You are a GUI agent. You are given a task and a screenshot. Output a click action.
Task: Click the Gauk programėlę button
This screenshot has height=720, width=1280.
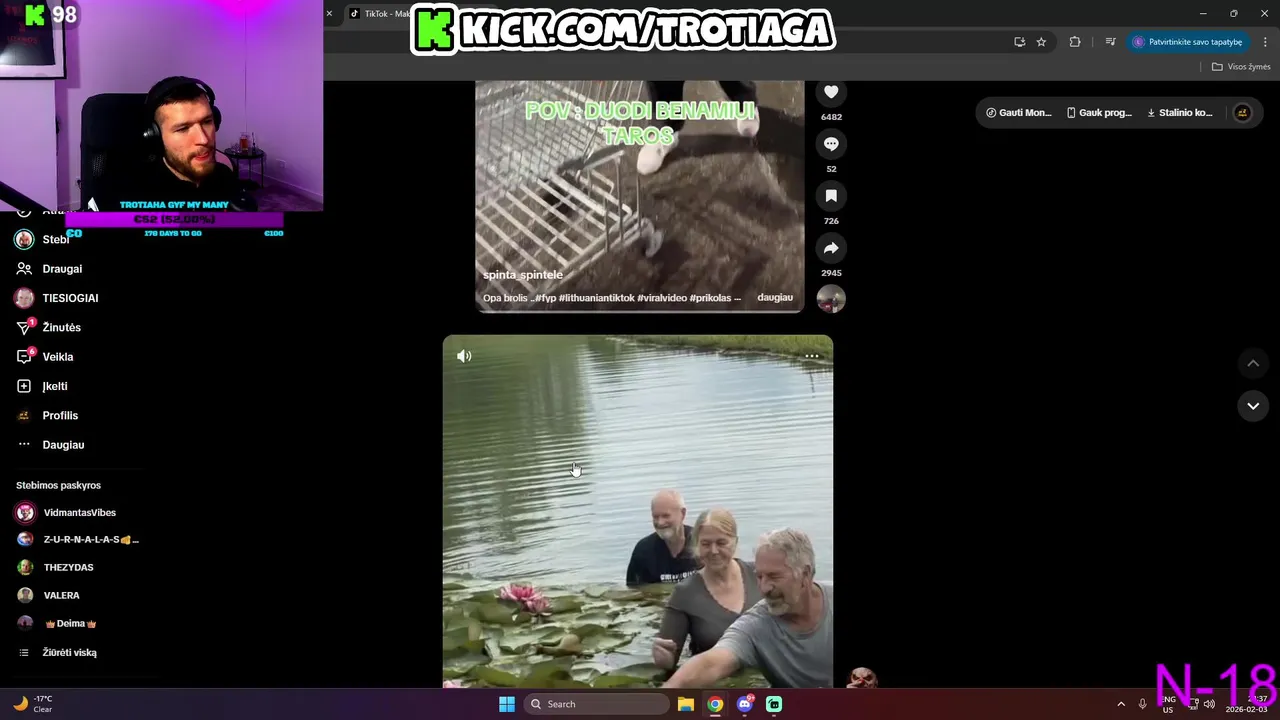tap(1100, 113)
